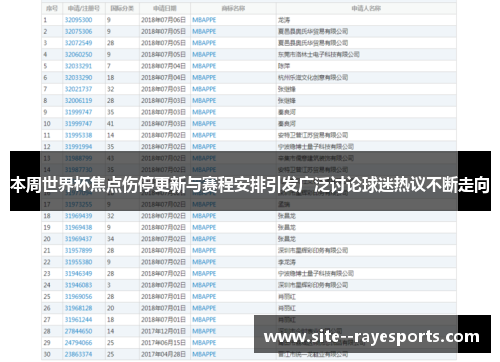Open application number 24794066
Viewport: 500px width, 362px height.
pyautogui.click(x=78, y=343)
